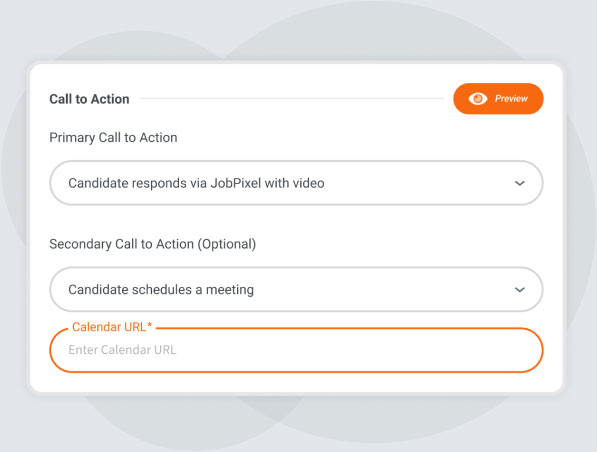Click the 'Enter Calendar URL' placeholder text
This screenshot has width=597, height=452.
pyautogui.click(x=122, y=350)
